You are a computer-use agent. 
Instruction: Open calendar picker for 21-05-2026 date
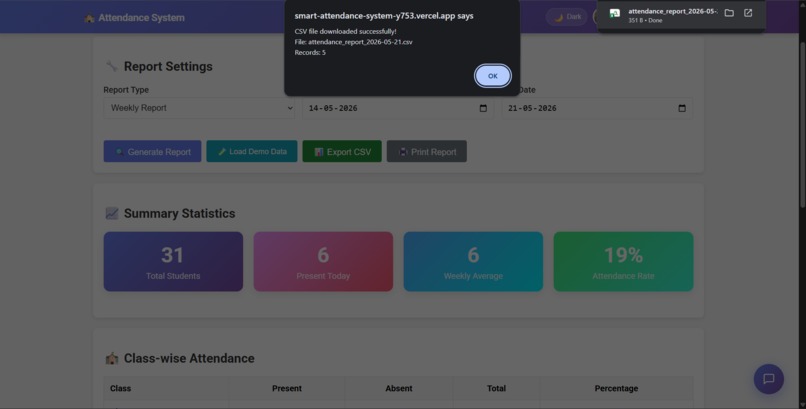coord(682,108)
